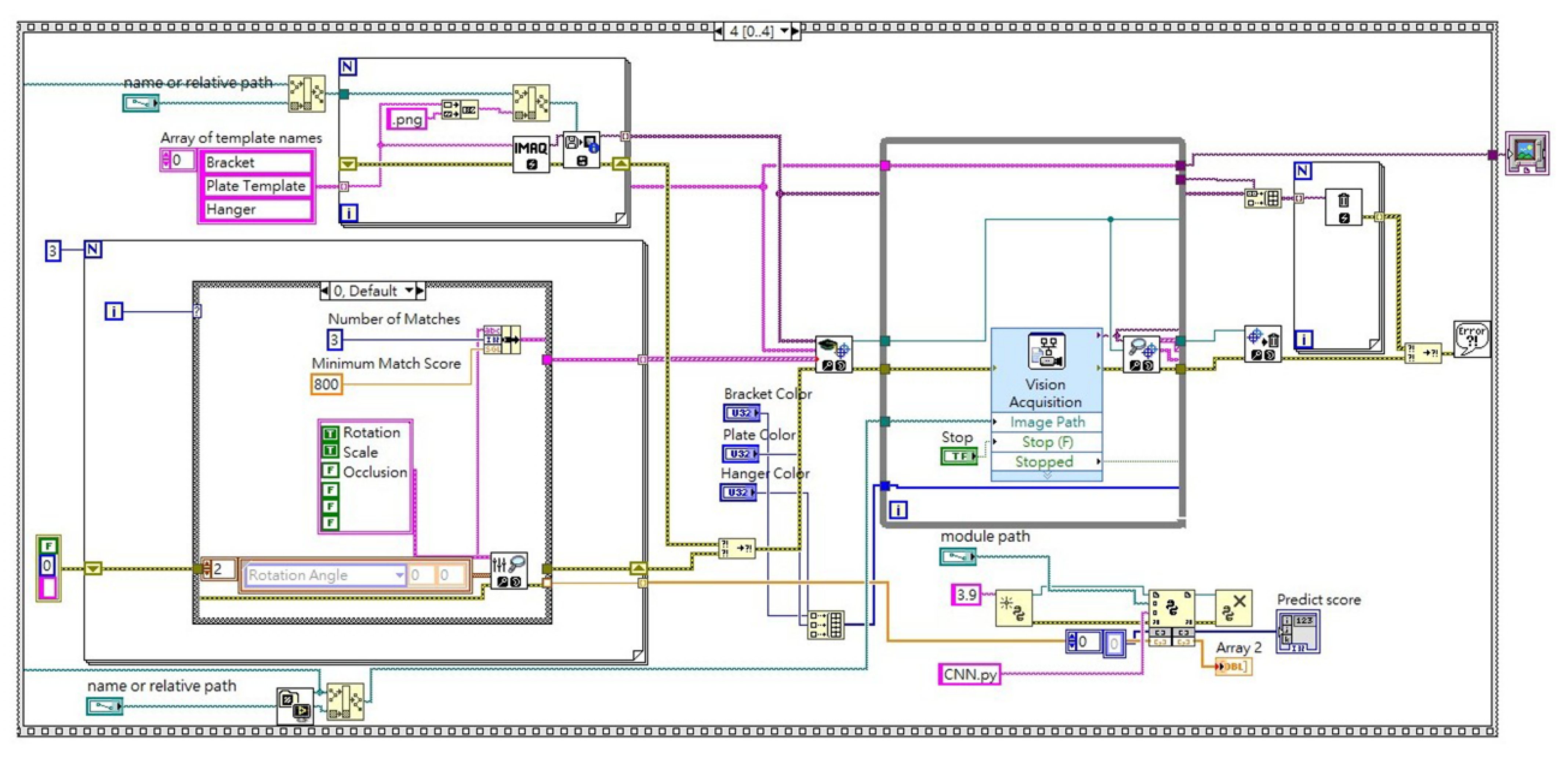
Task: Click the Python close session node
Action: point(1233,607)
